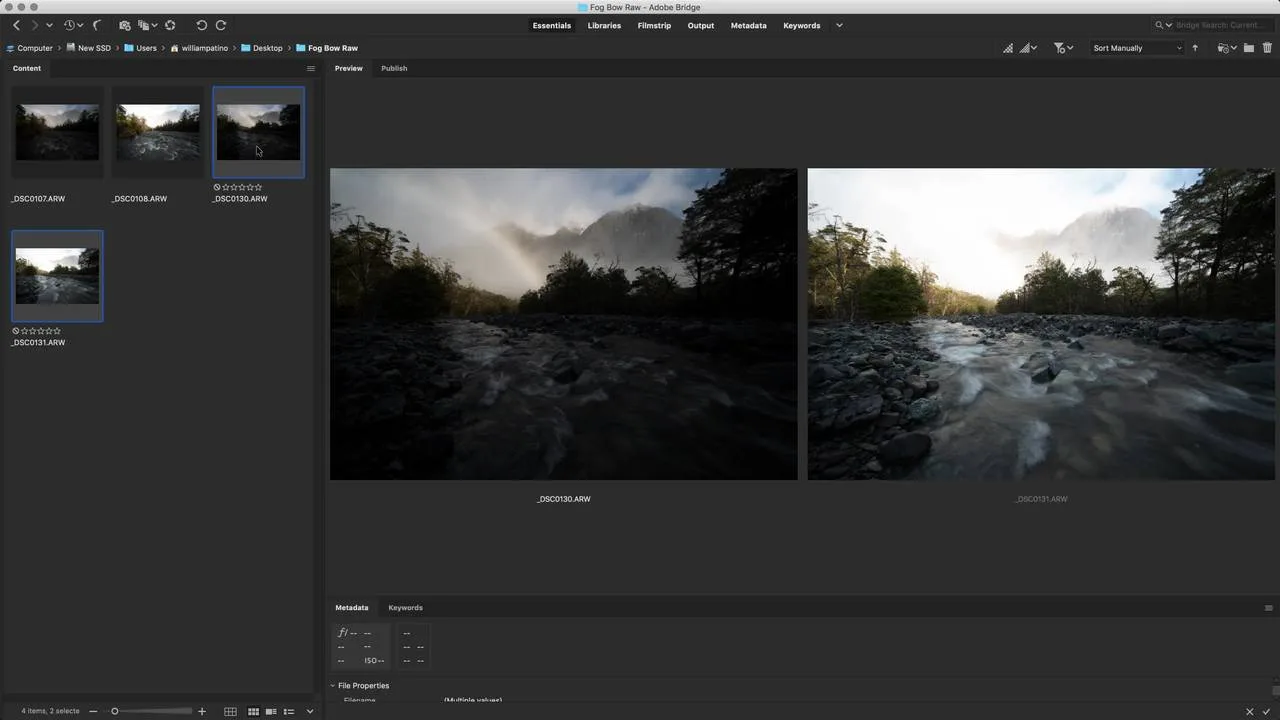Click no-rating icon under _DSC0130.ARW
The height and width of the screenshot is (720, 1280).
pyautogui.click(x=217, y=187)
